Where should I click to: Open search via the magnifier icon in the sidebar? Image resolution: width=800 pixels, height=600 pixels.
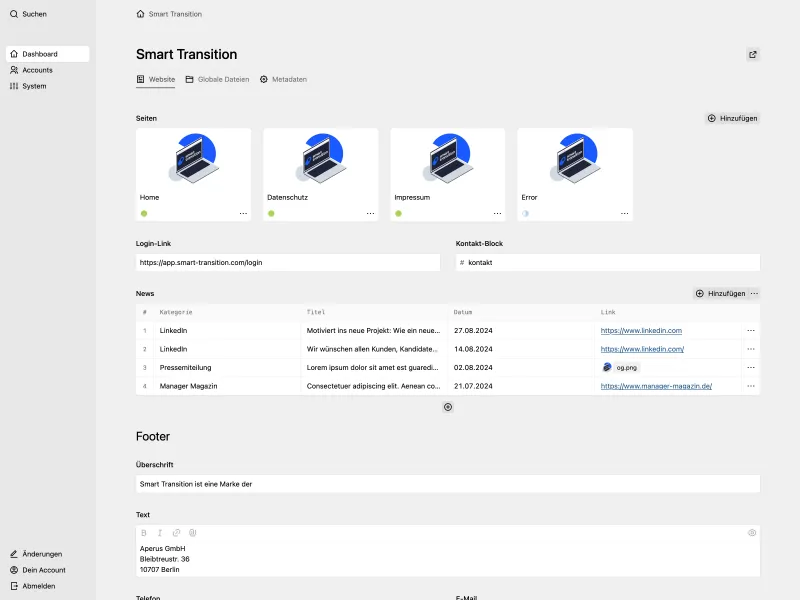coord(14,14)
